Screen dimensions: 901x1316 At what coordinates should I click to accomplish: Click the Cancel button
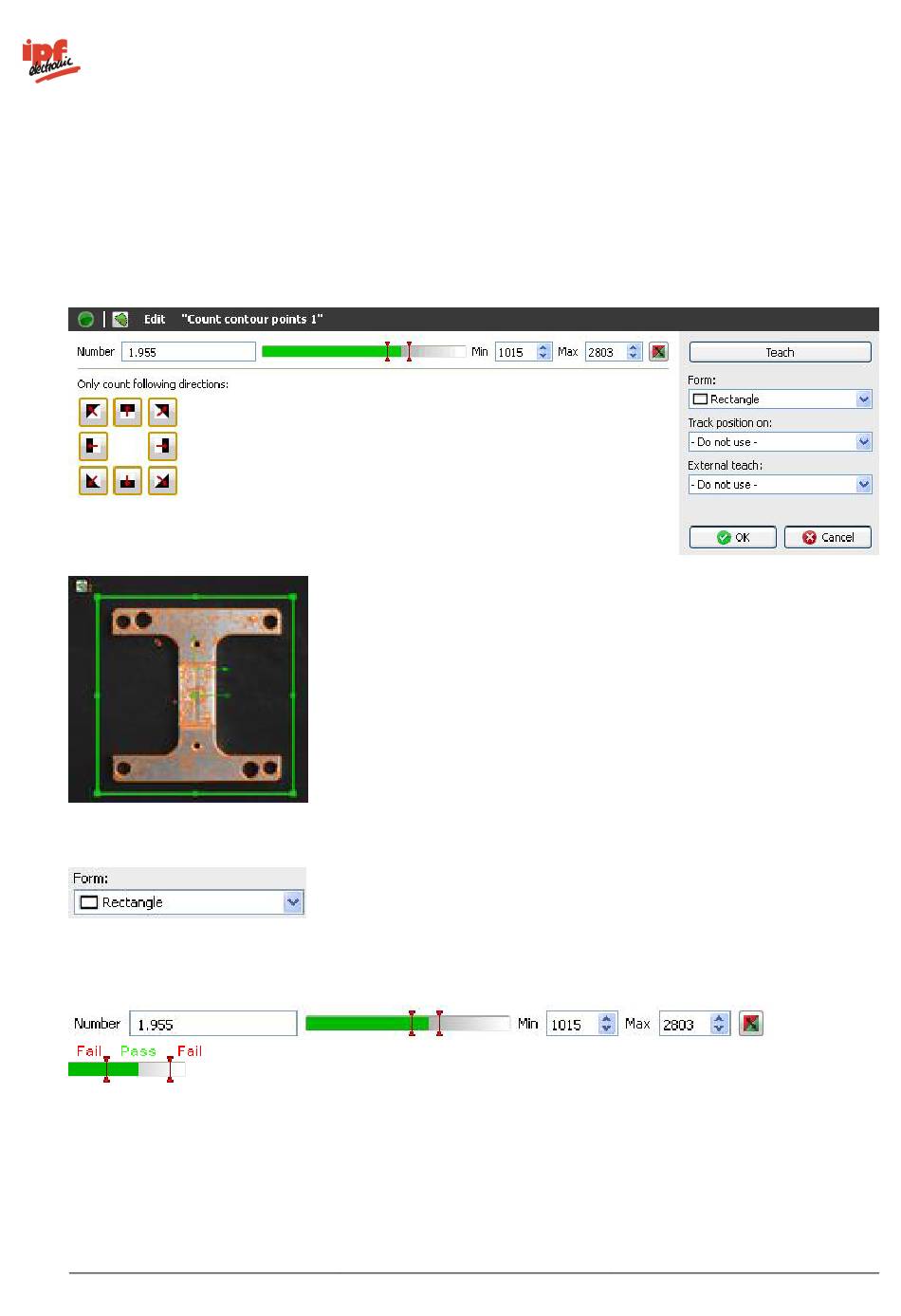click(828, 537)
